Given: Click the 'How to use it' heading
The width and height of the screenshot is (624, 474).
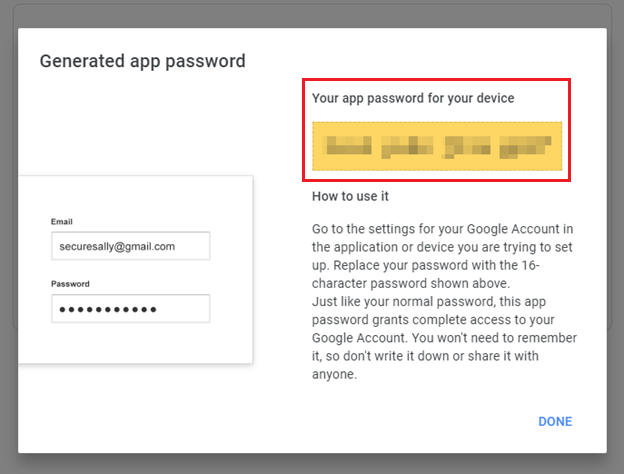Looking at the screenshot, I should [350, 197].
